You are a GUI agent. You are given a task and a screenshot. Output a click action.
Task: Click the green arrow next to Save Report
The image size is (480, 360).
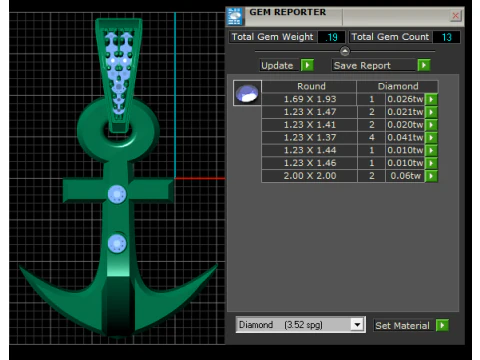(424, 65)
